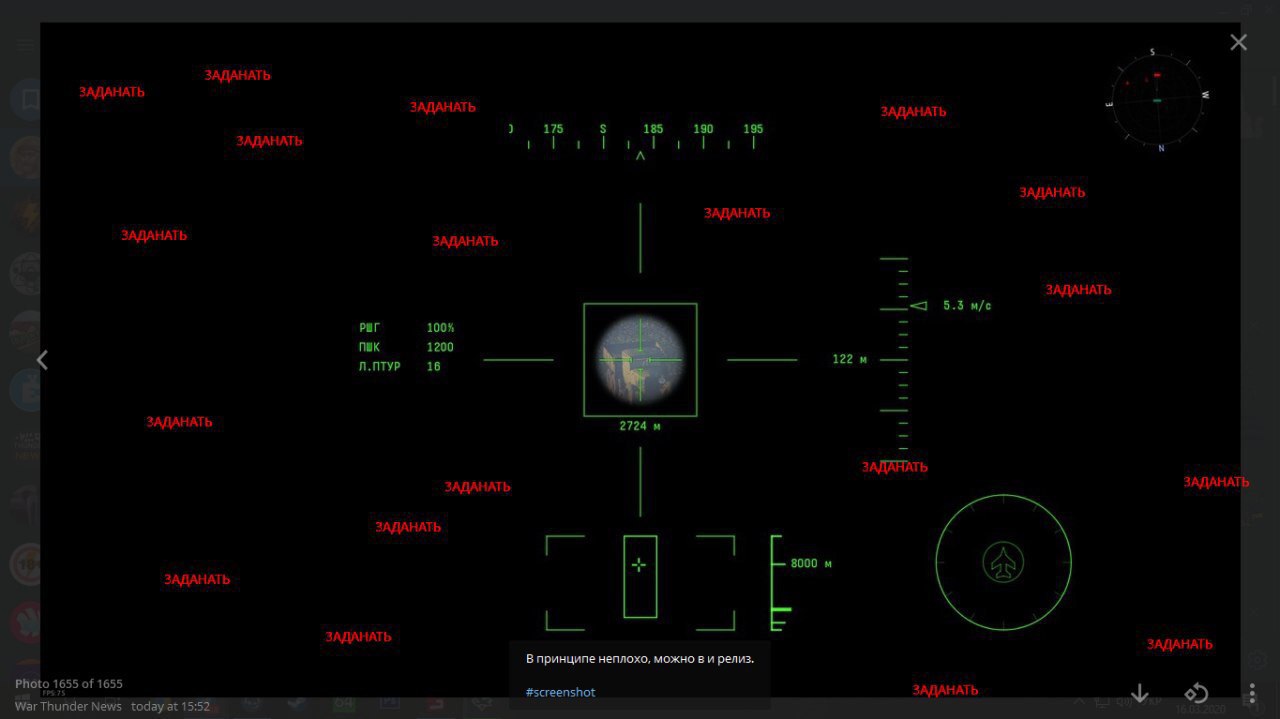
Task: Rotate the photo with the rotate icon
Action: click(x=1196, y=693)
